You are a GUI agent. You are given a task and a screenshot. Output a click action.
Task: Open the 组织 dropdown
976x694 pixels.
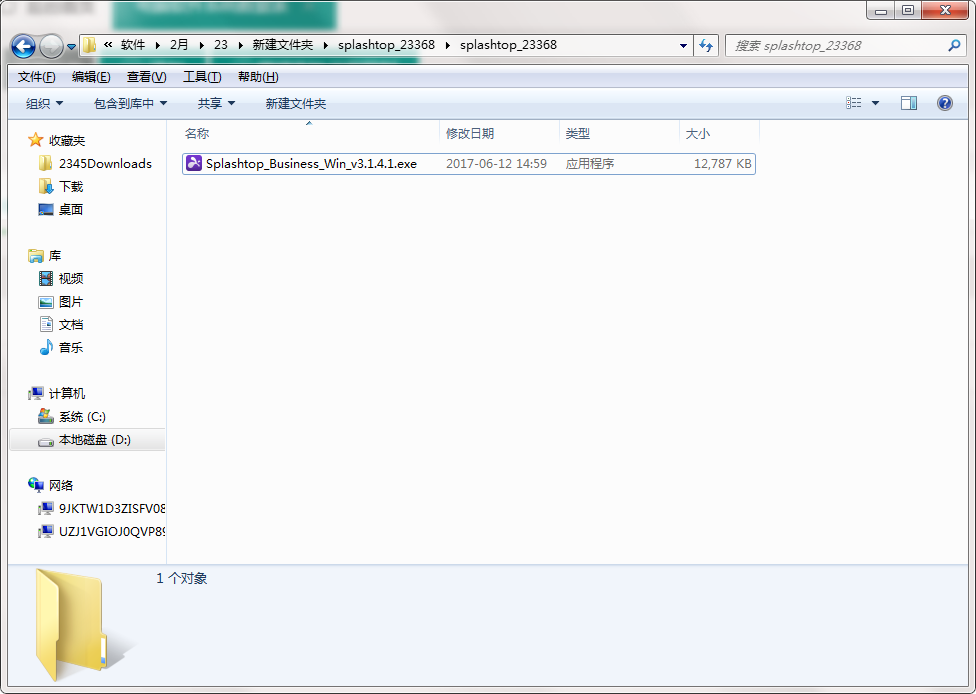coord(44,103)
